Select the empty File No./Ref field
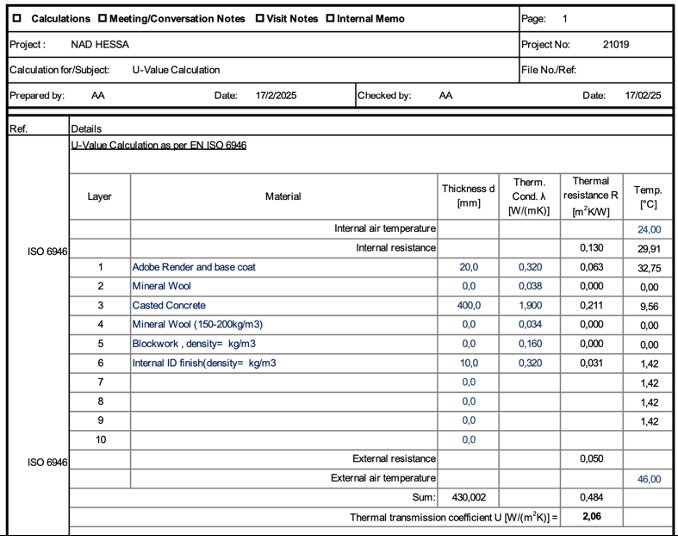Viewport: 678px width, 536px height. [x=624, y=70]
